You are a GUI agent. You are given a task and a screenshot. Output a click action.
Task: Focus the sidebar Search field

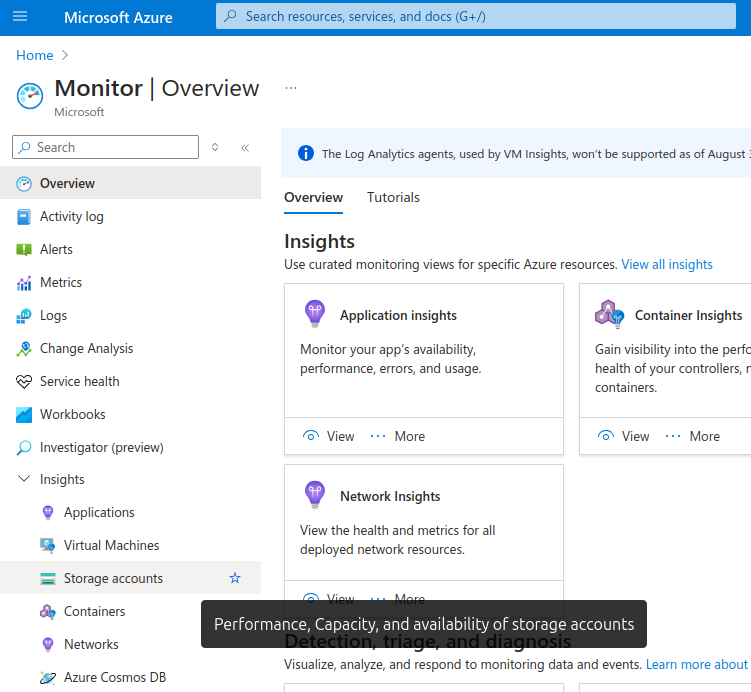105,147
